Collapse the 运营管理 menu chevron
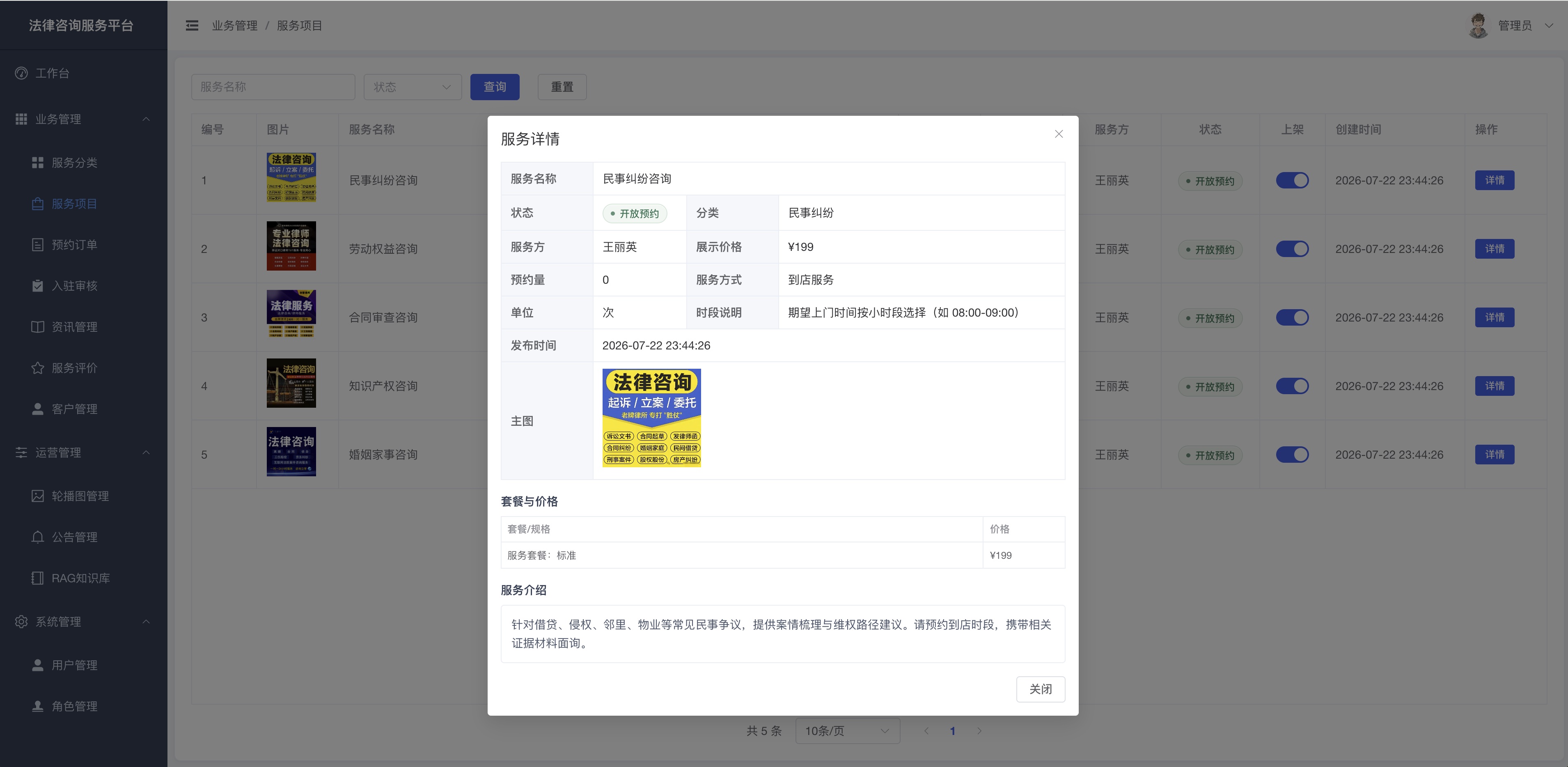1568x767 pixels. tap(146, 452)
